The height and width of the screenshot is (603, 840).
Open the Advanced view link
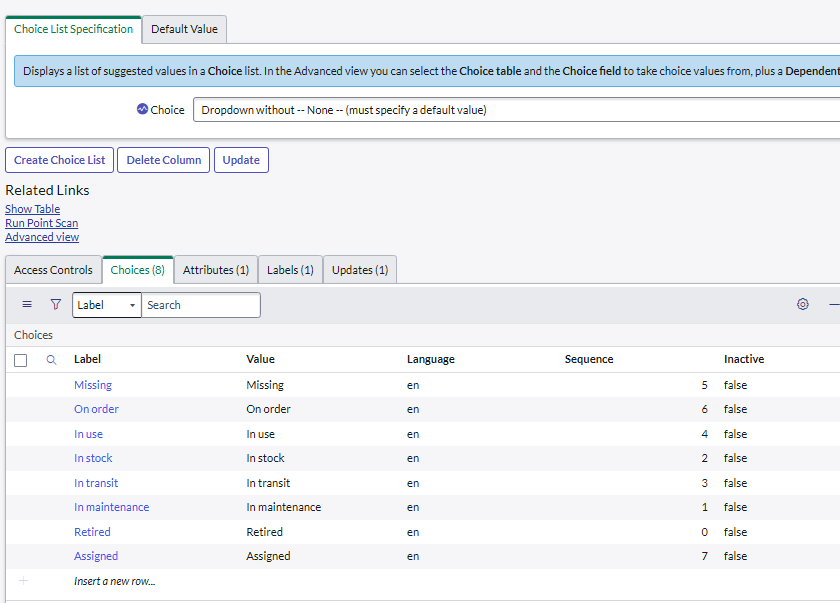42,237
